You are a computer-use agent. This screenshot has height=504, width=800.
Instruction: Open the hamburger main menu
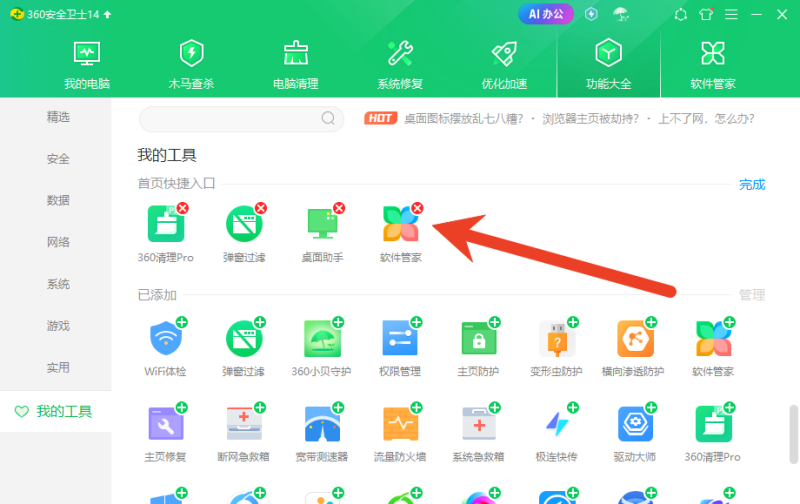point(731,14)
